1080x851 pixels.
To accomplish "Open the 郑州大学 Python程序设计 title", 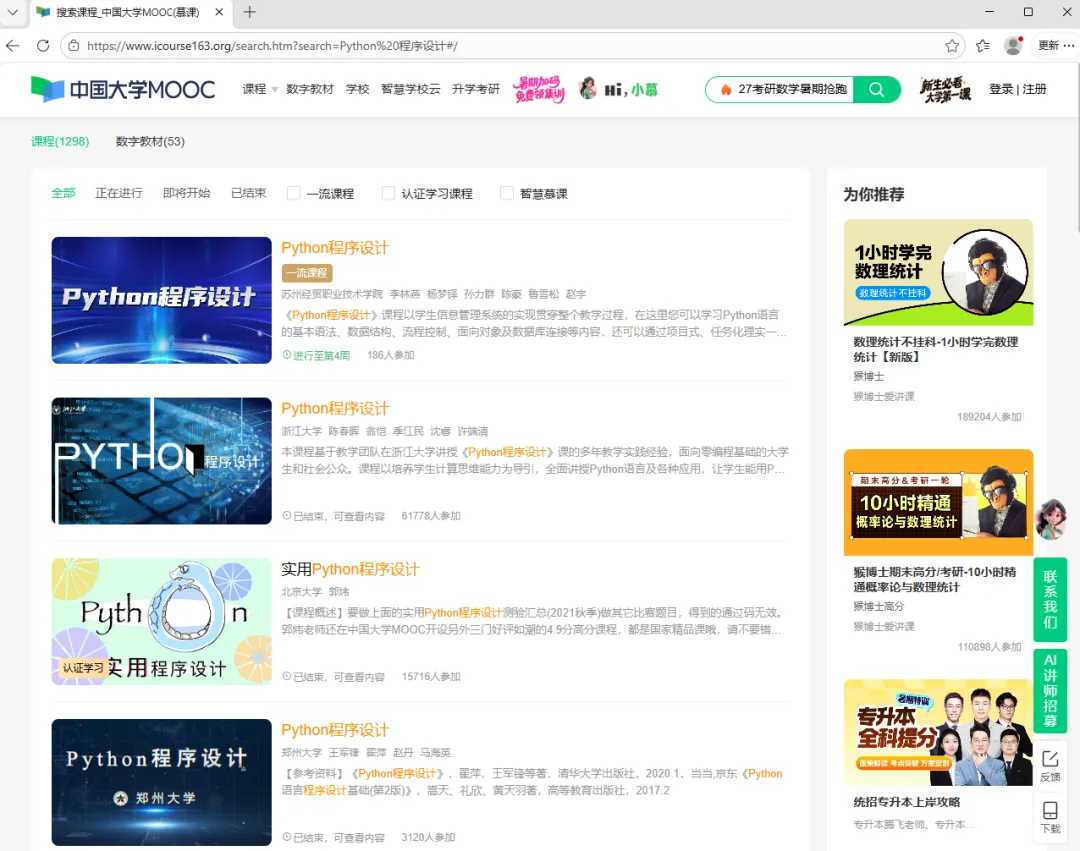I will [x=335, y=730].
